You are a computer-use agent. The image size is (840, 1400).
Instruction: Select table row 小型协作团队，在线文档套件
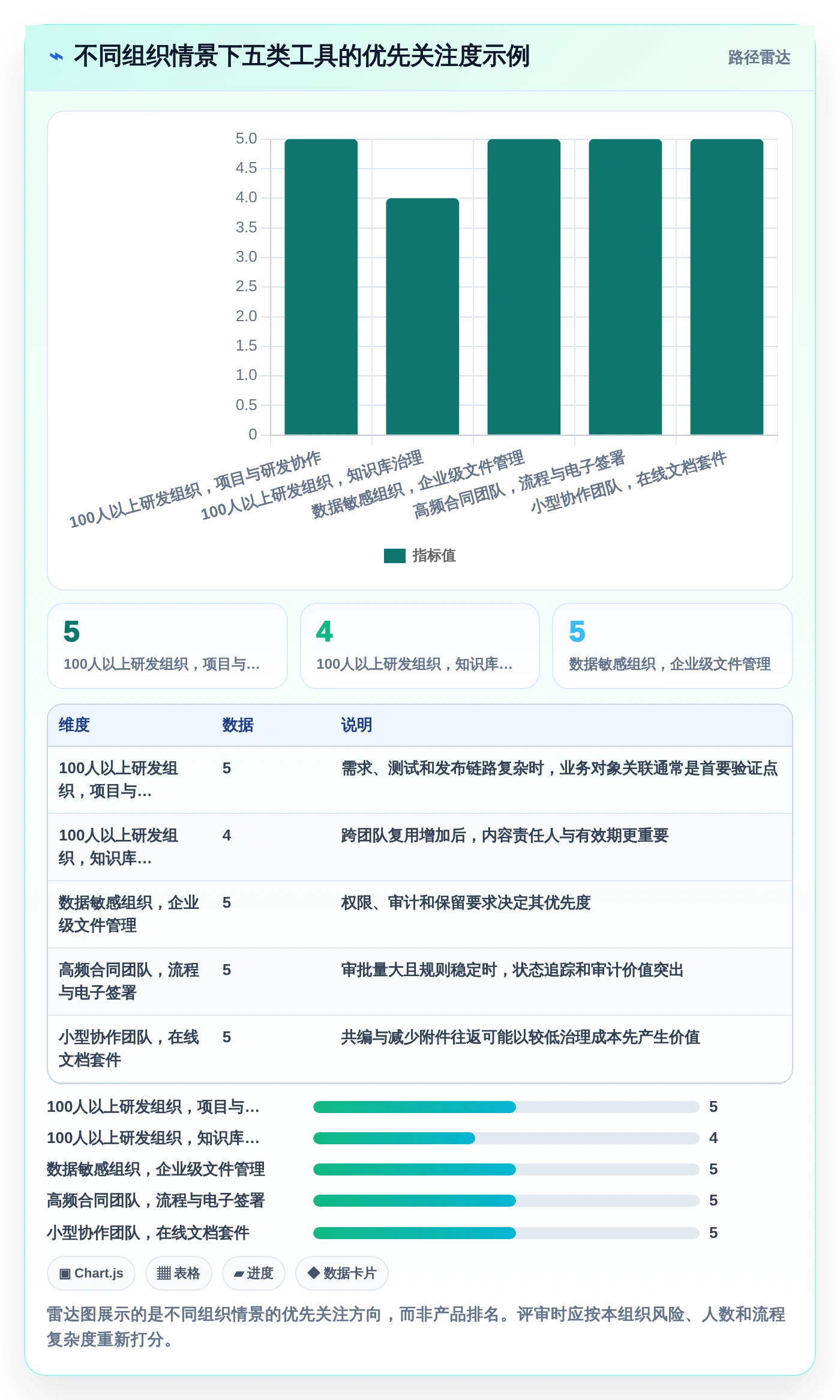[420, 1049]
